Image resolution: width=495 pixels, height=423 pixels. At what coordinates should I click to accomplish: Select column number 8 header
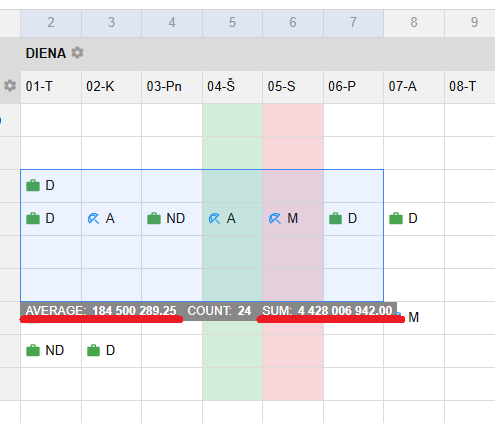(414, 23)
